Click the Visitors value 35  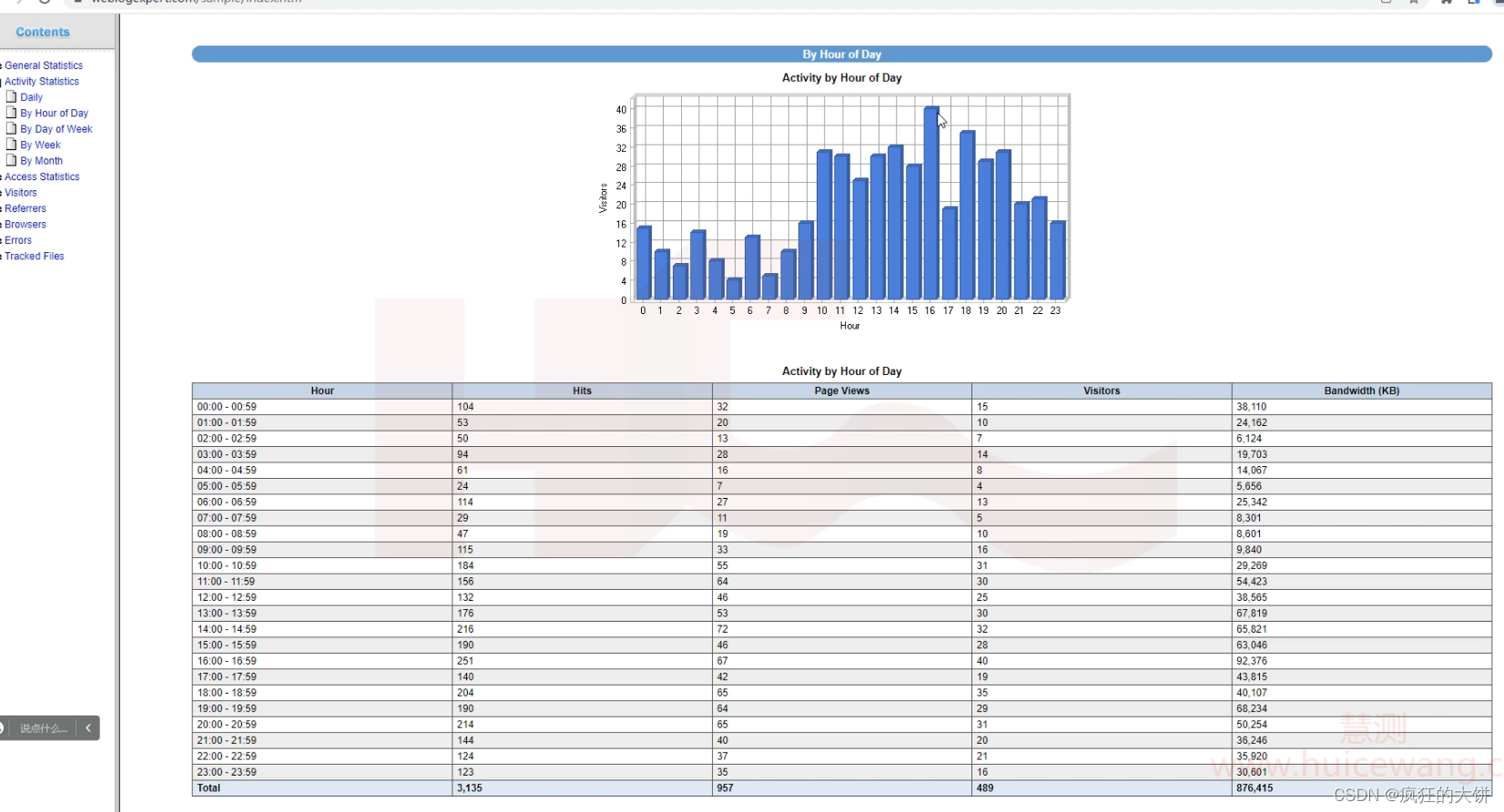coord(982,693)
